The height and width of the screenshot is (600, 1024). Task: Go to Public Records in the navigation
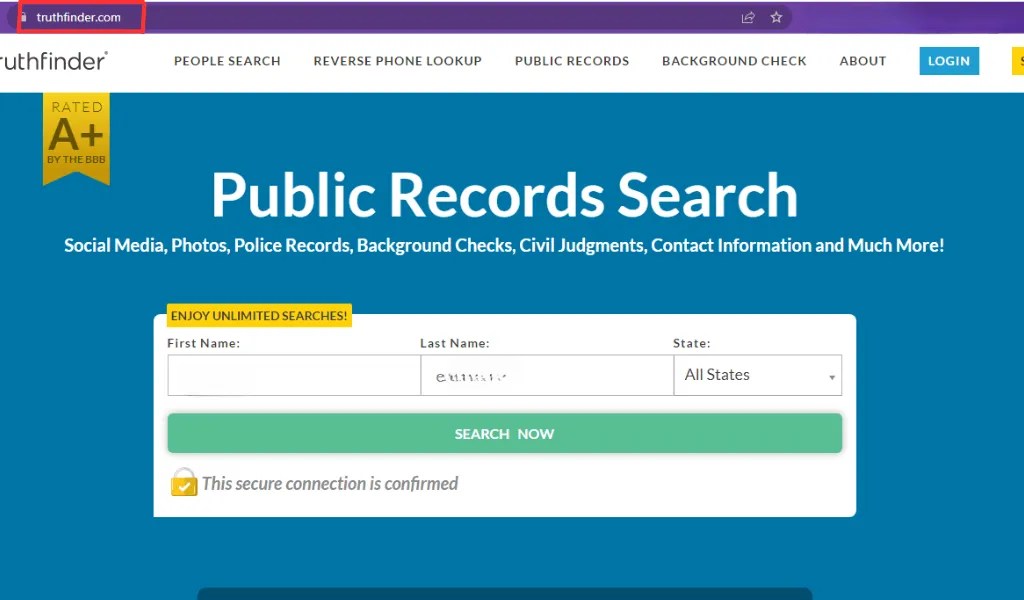[x=572, y=61]
